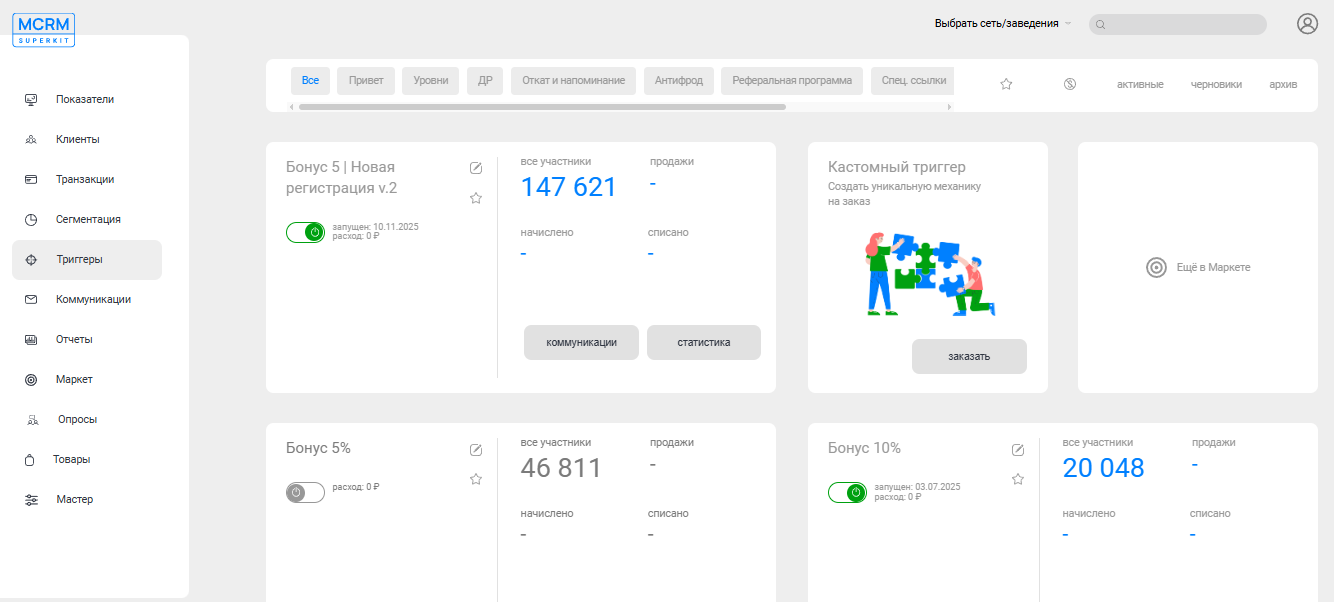The image size is (1334, 602).
Task: Click the Кастомный триггер puzzle illustration
Action: pyautogui.click(x=930, y=275)
